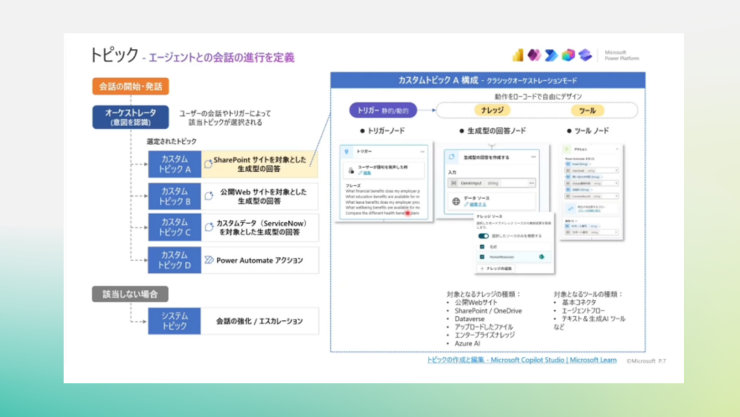740x417 pixels.
Task: Check the highlighted knowledge source checkbox
Action: point(482,257)
